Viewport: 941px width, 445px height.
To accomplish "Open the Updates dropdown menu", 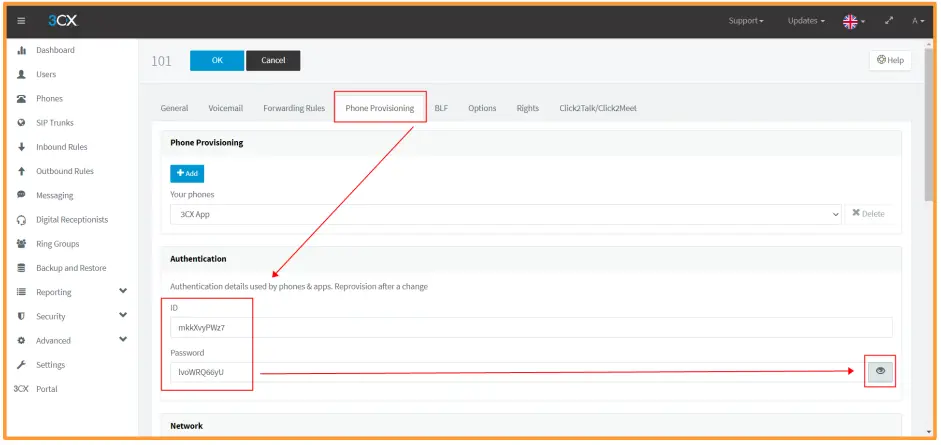I will click(x=806, y=21).
